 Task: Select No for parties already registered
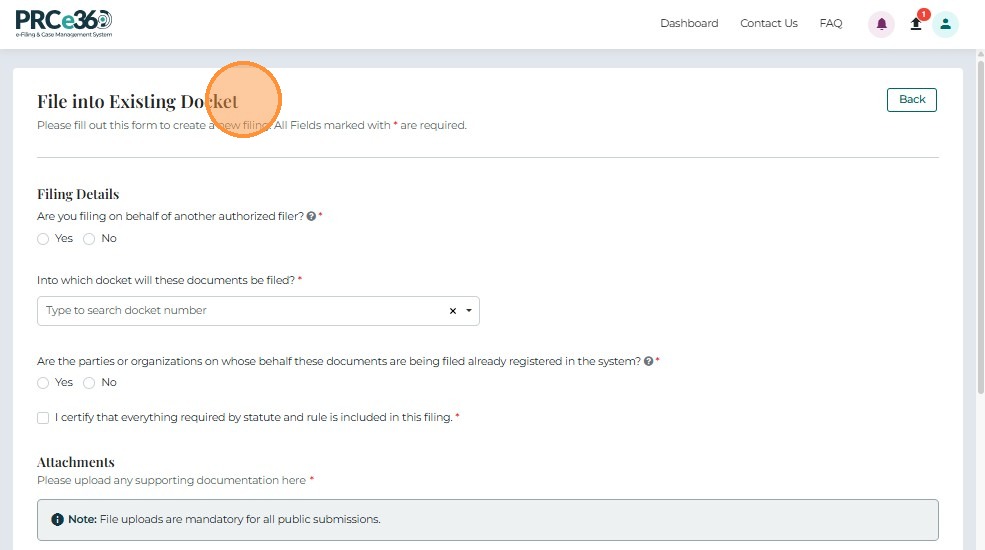click(89, 383)
